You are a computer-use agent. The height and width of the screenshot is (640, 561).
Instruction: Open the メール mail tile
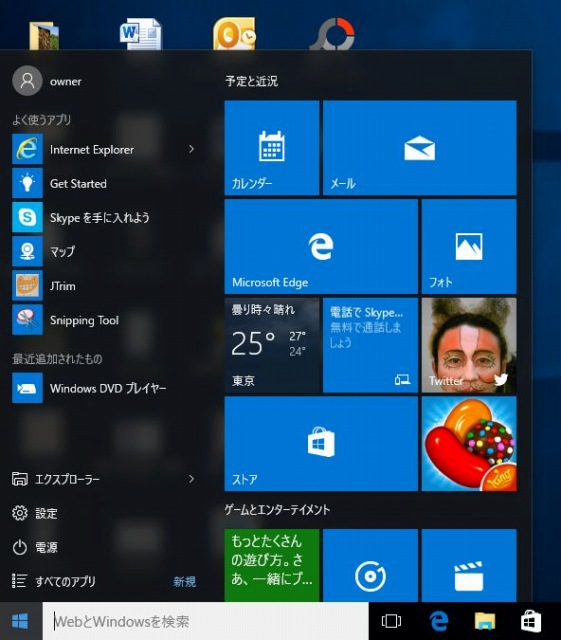point(419,148)
